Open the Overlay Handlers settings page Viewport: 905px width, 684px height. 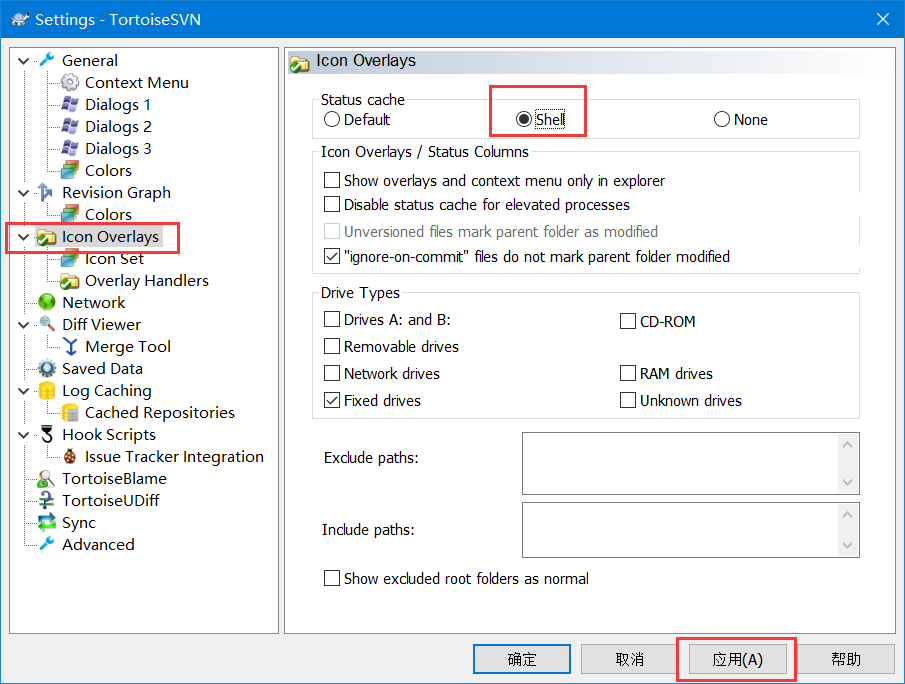[x=147, y=281]
